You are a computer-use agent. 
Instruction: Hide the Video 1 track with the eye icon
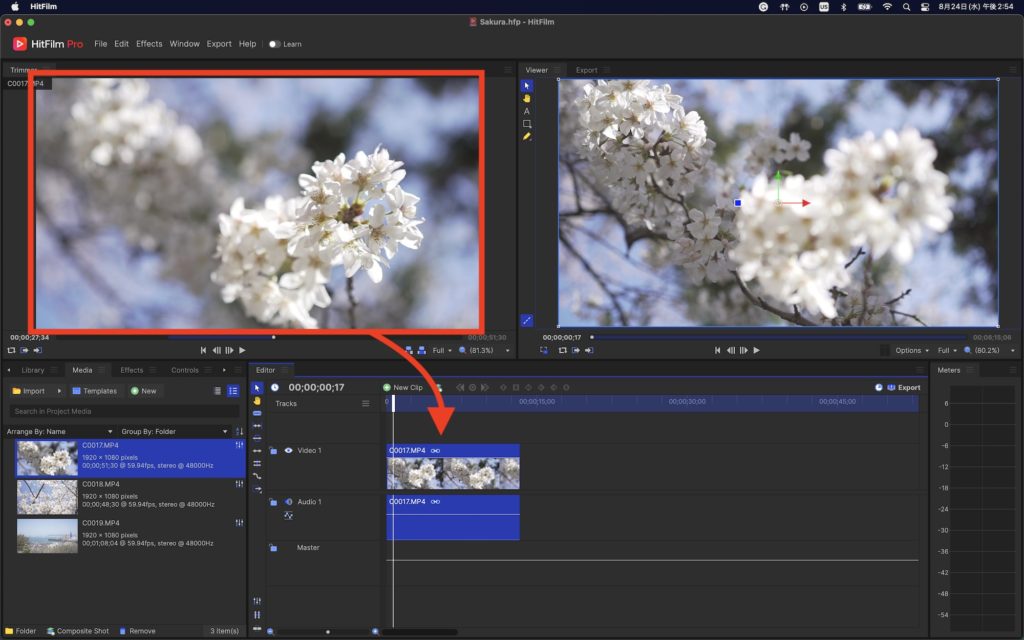click(288, 451)
